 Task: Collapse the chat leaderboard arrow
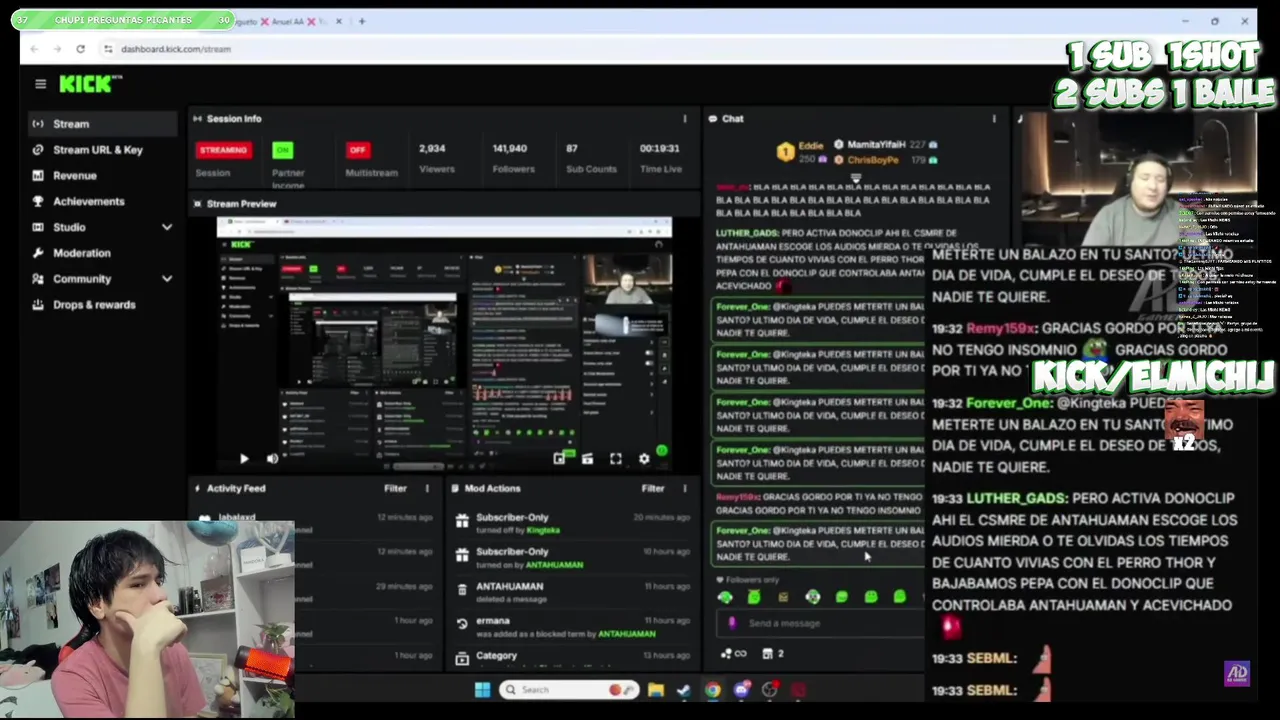point(856,178)
